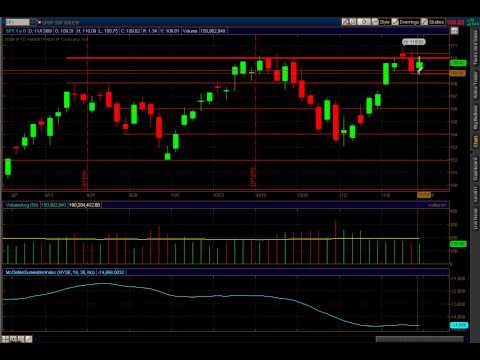
Task: Click the small settings icon below the toolbar right
Action: (x=454, y=31)
